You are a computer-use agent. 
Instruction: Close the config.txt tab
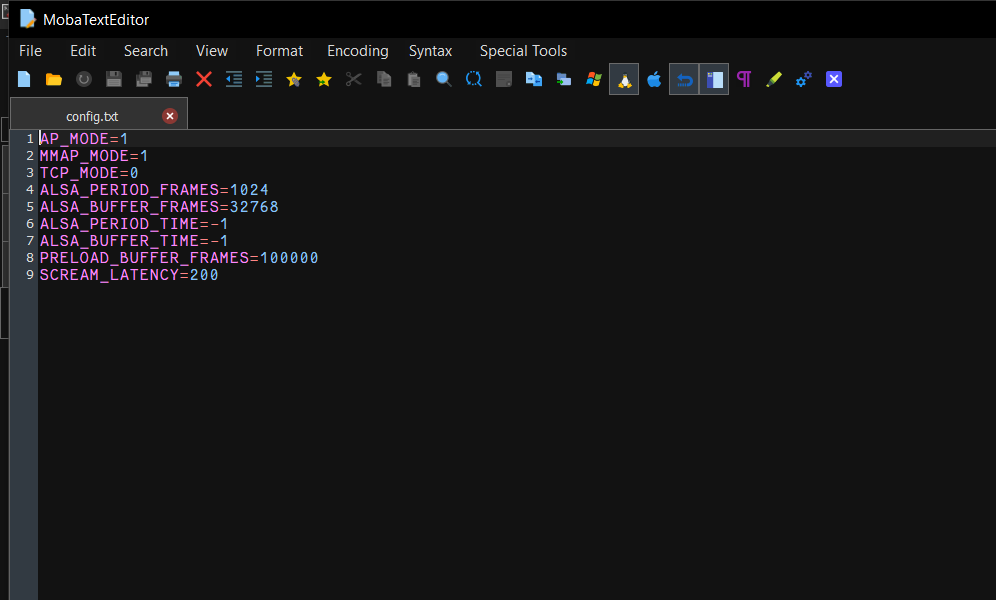pos(170,116)
